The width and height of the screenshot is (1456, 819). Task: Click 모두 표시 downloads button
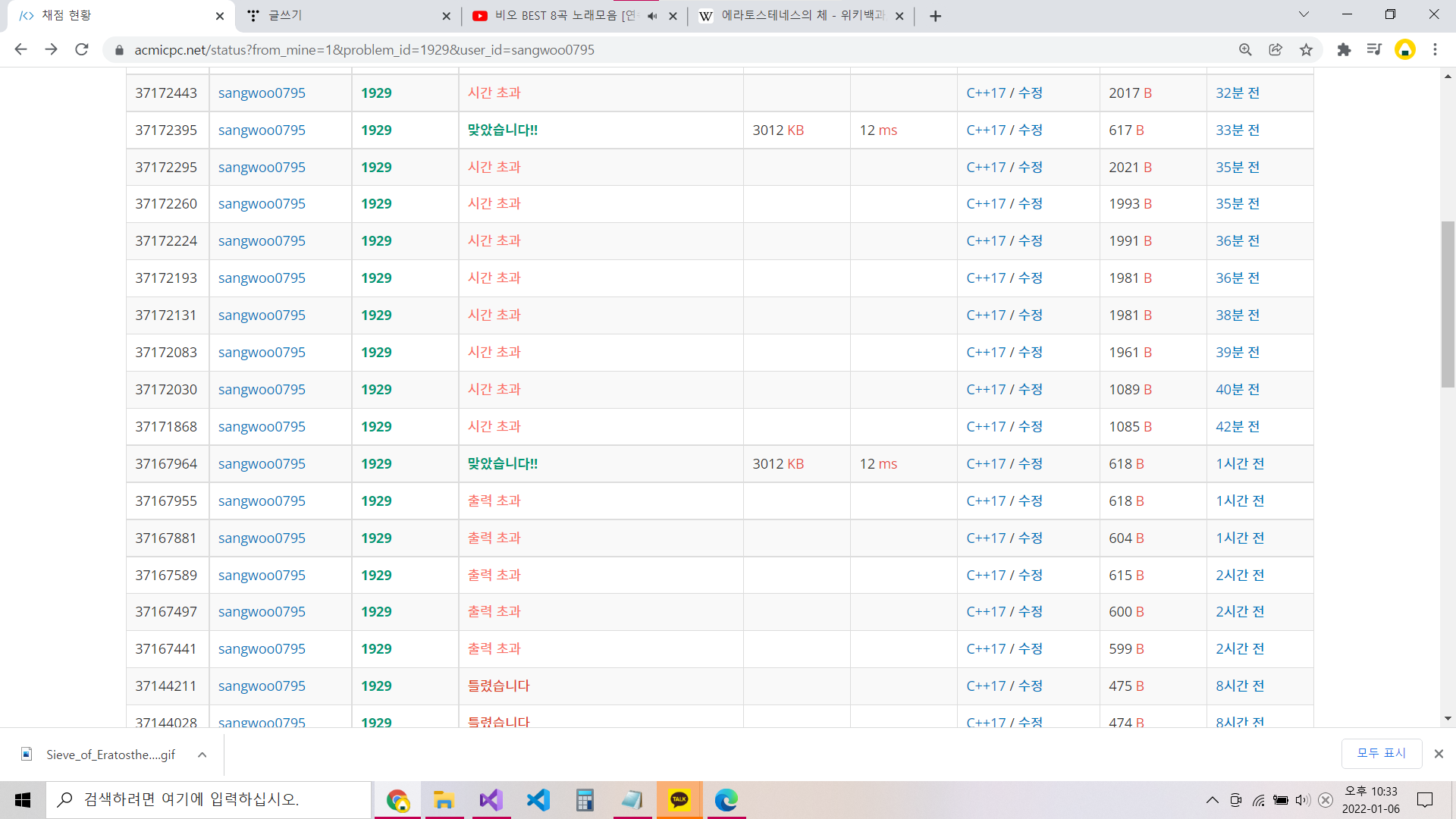tap(1381, 753)
